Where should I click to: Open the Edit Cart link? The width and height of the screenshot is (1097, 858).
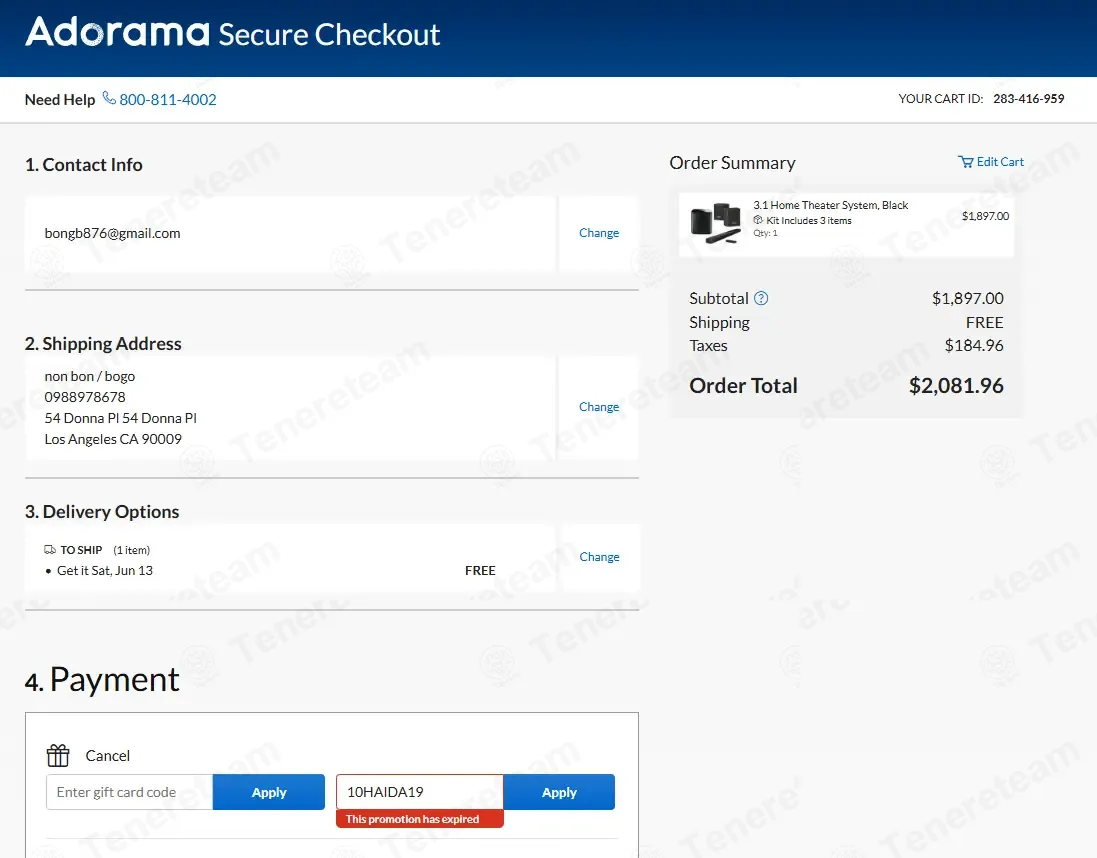tap(1000, 162)
